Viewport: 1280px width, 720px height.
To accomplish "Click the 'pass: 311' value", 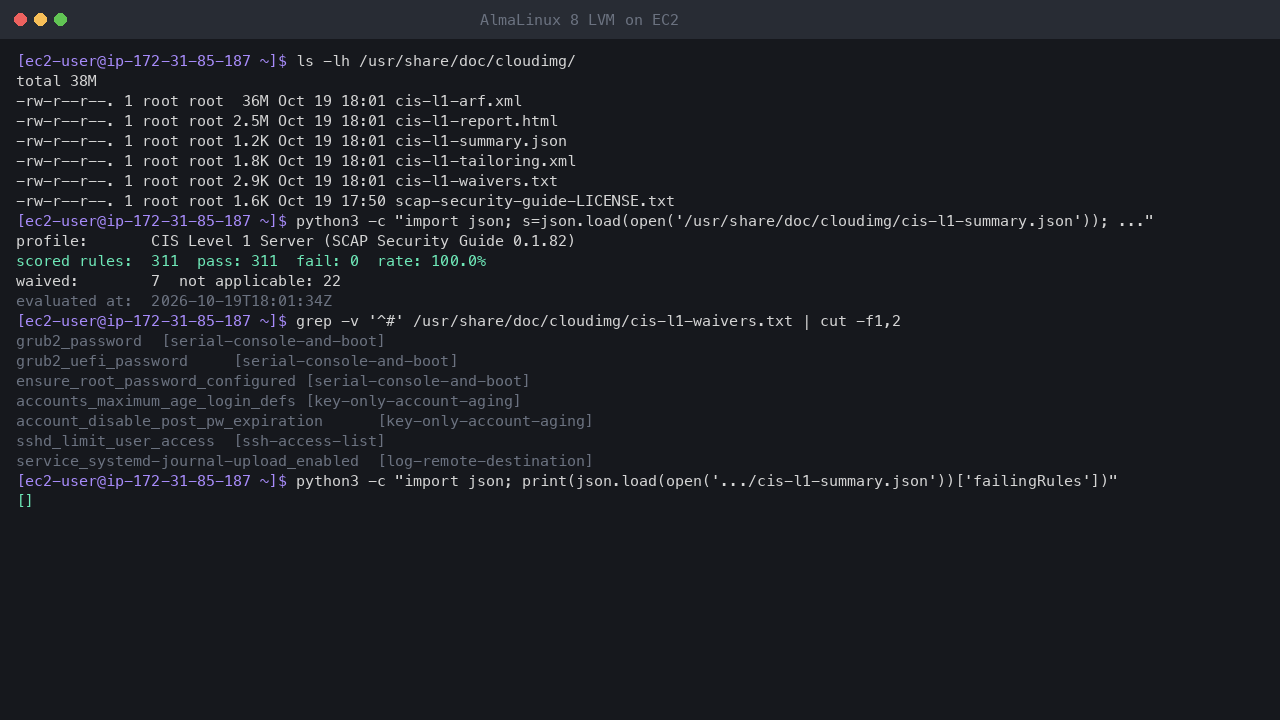I will point(237,261).
